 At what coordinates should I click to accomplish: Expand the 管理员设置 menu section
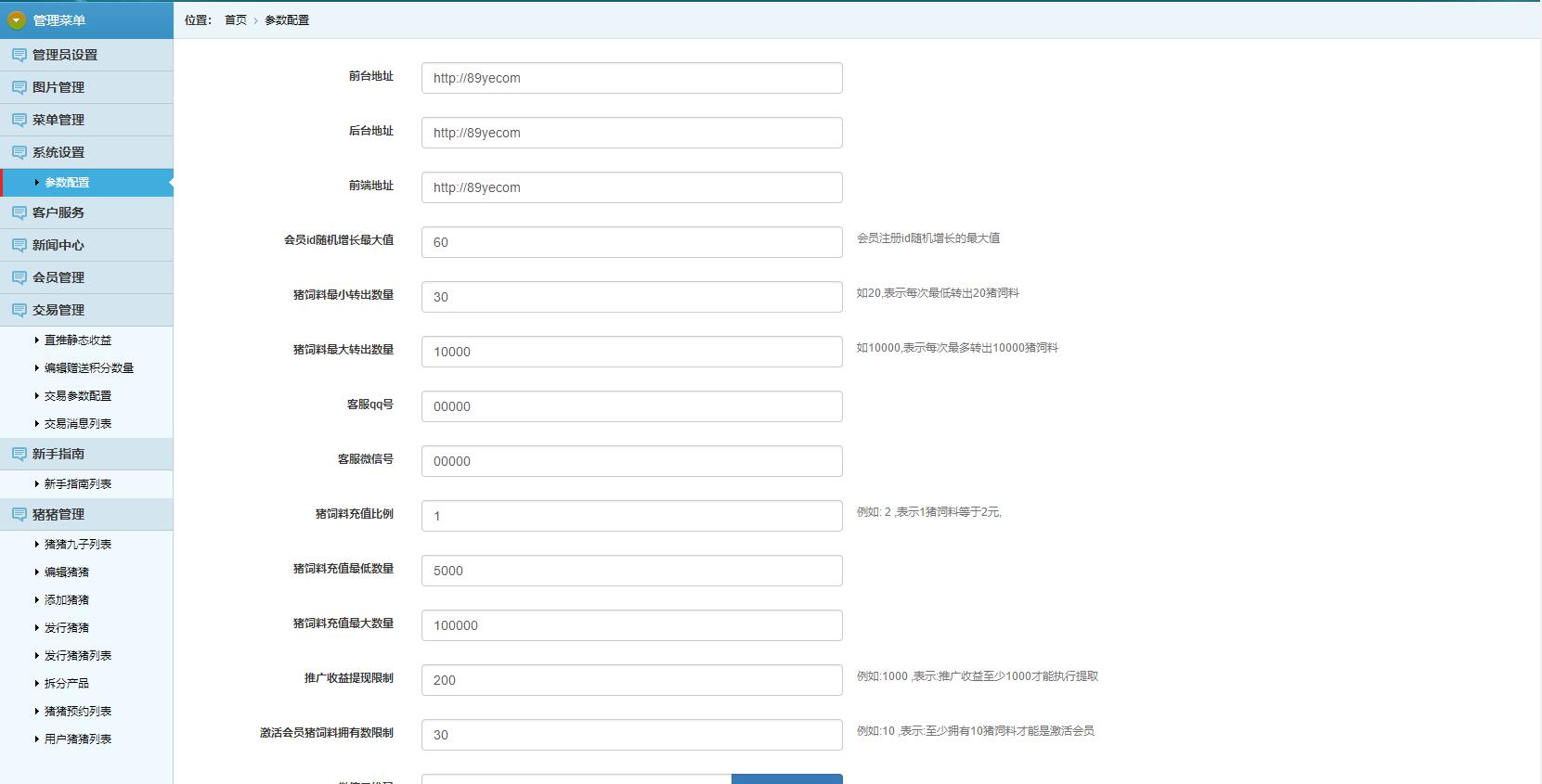pos(86,55)
